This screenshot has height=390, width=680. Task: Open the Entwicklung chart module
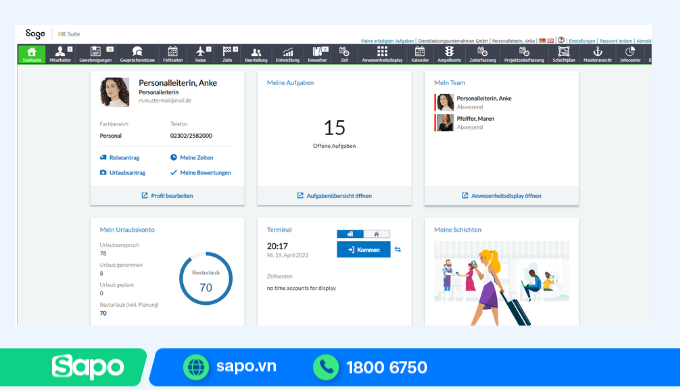pos(288,54)
